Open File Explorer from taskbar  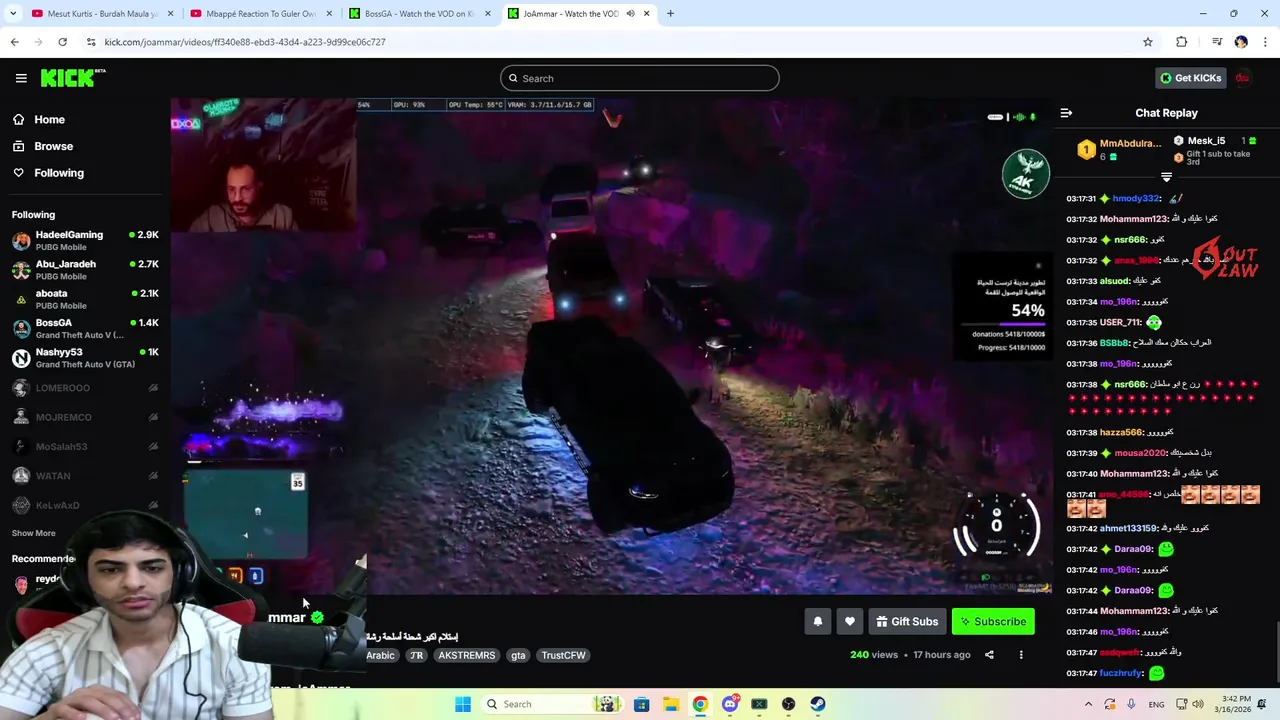coord(670,704)
